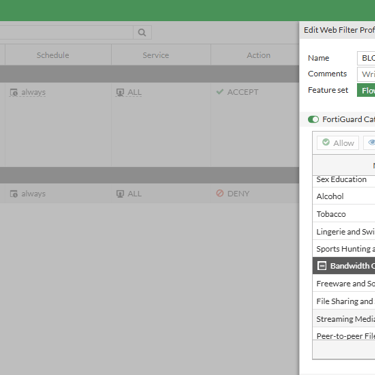Screen dimensions: 375x375
Task: Sort by the Action column header
Action: click(259, 55)
